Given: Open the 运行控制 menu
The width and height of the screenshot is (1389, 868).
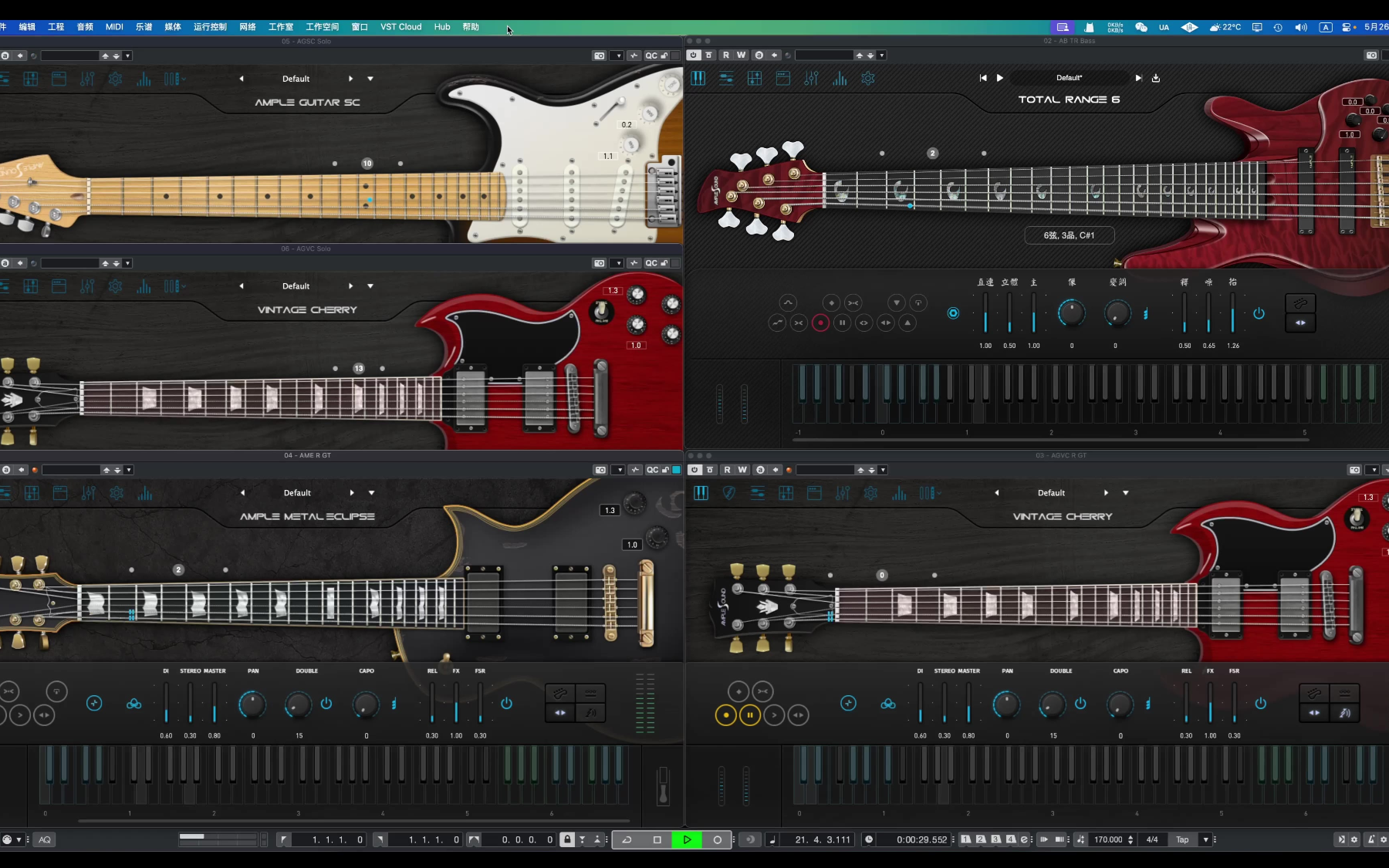Looking at the screenshot, I should (210, 27).
